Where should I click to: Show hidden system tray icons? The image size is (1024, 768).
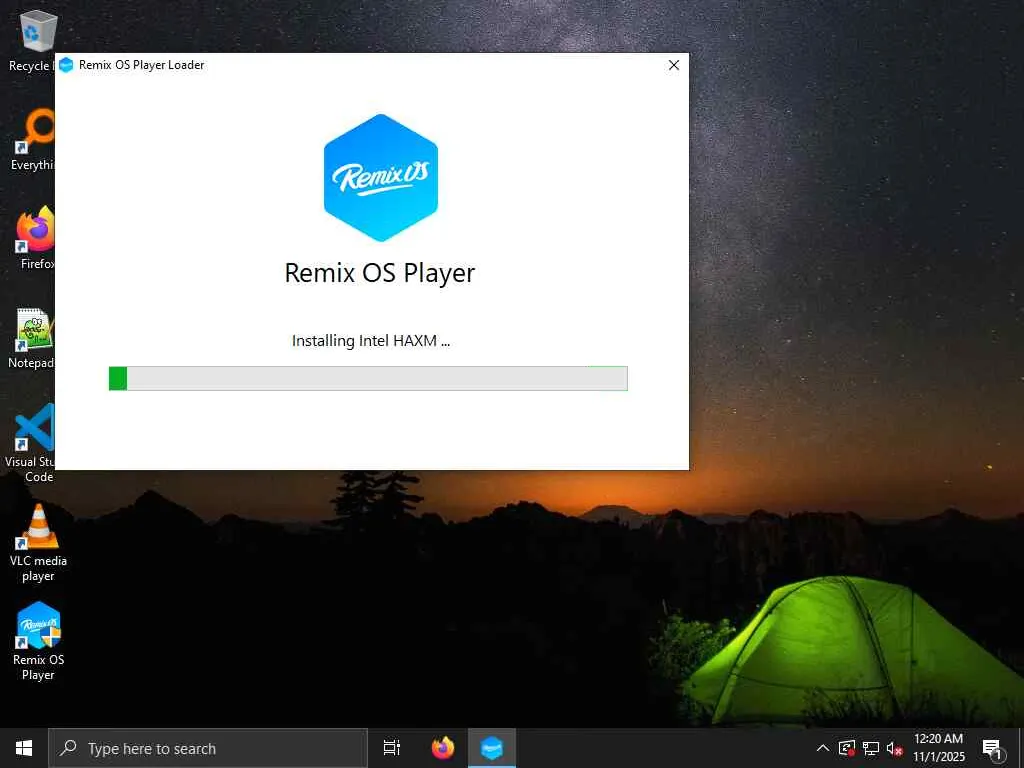click(823, 748)
